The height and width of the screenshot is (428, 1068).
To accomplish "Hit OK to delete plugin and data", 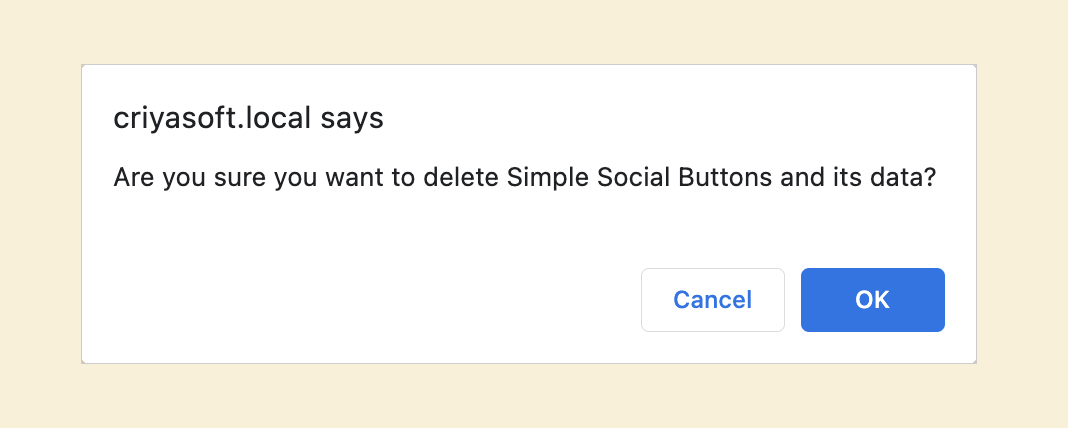I will coord(873,300).
